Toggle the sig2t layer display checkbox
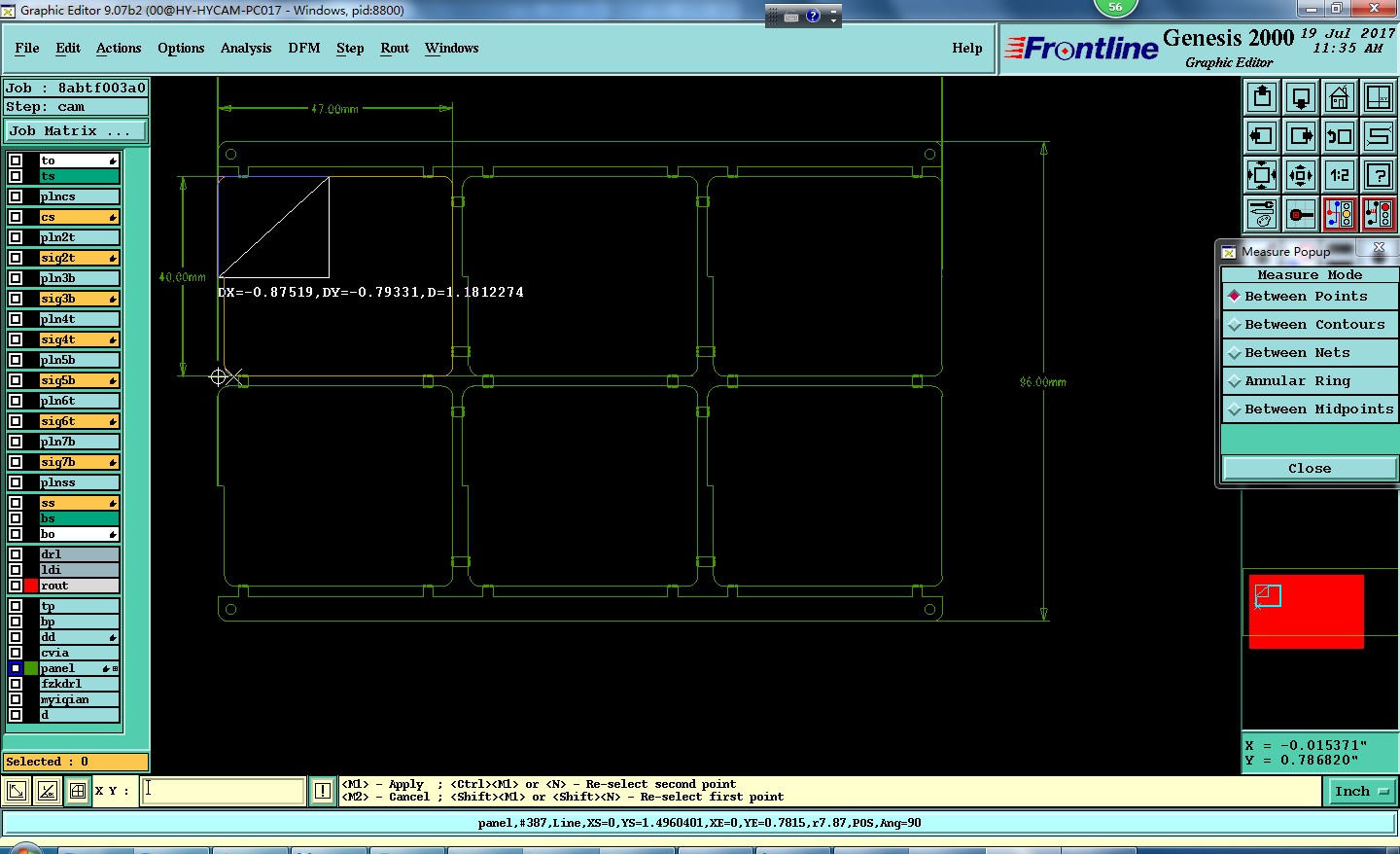The width and height of the screenshot is (1400, 854). point(16,258)
